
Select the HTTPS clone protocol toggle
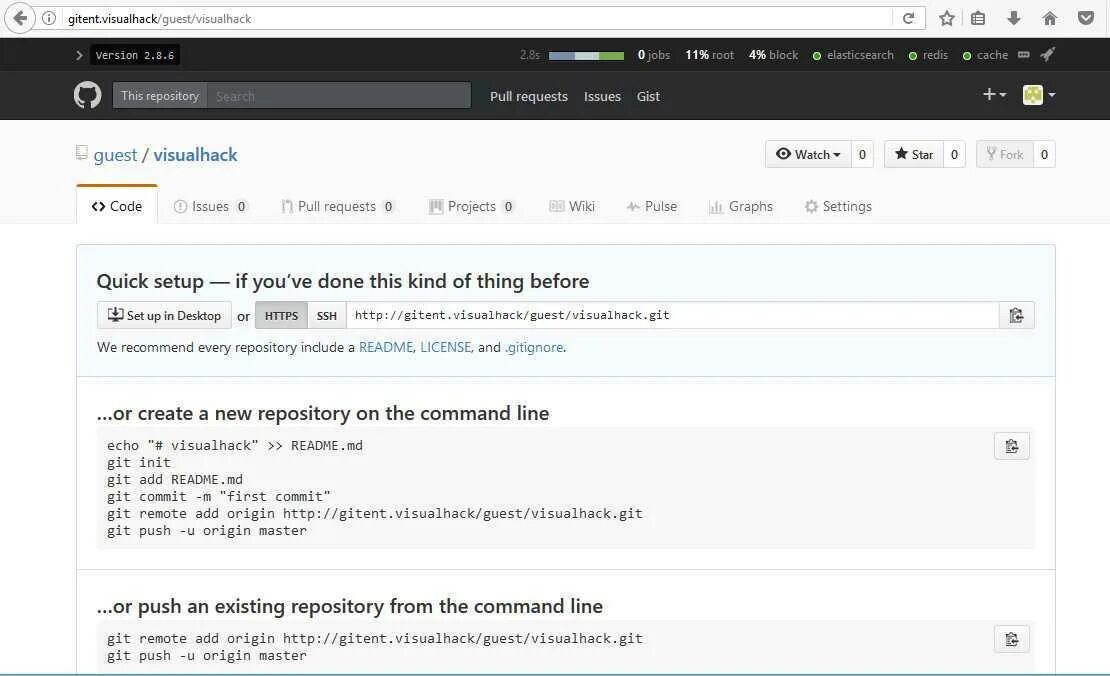coord(281,315)
